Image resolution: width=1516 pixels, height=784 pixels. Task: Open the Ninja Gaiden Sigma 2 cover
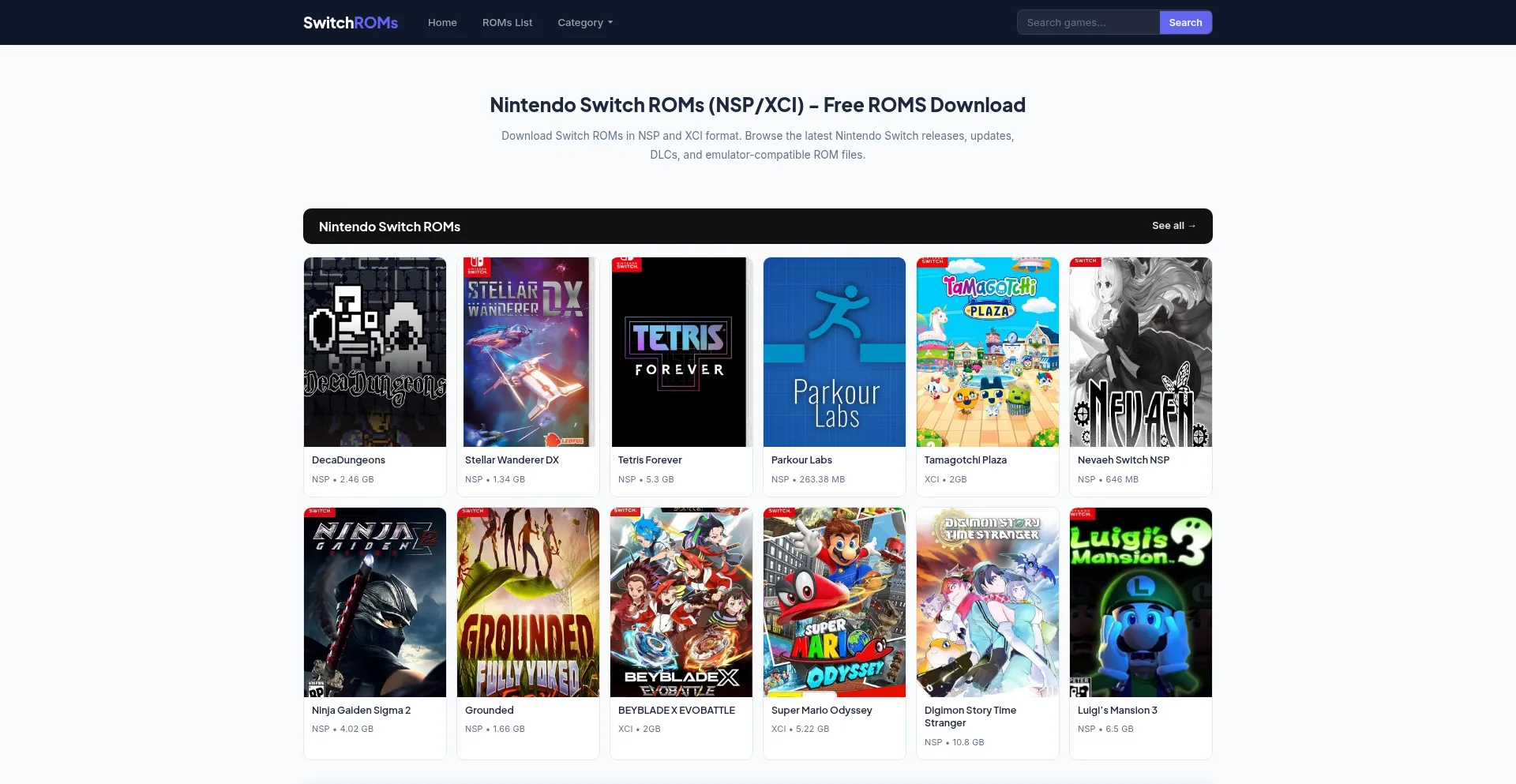pyautogui.click(x=375, y=602)
